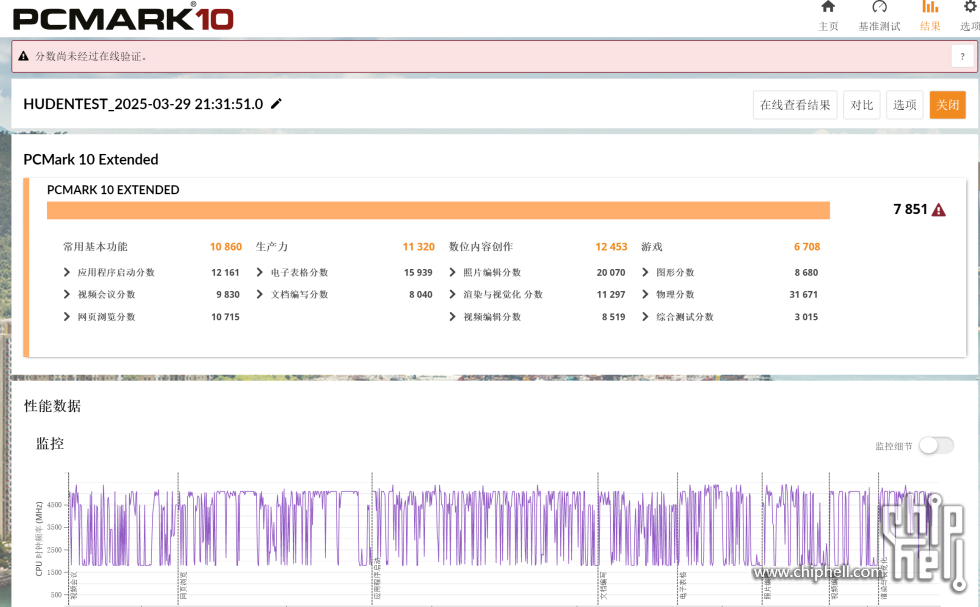The image size is (980, 607).
Task: Click the PCMARK 10 logo
Action: point(123,18)
